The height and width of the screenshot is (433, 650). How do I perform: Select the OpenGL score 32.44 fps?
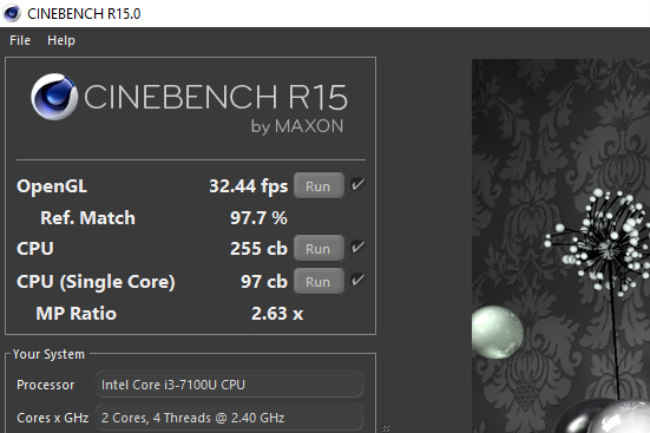point(248,186)
